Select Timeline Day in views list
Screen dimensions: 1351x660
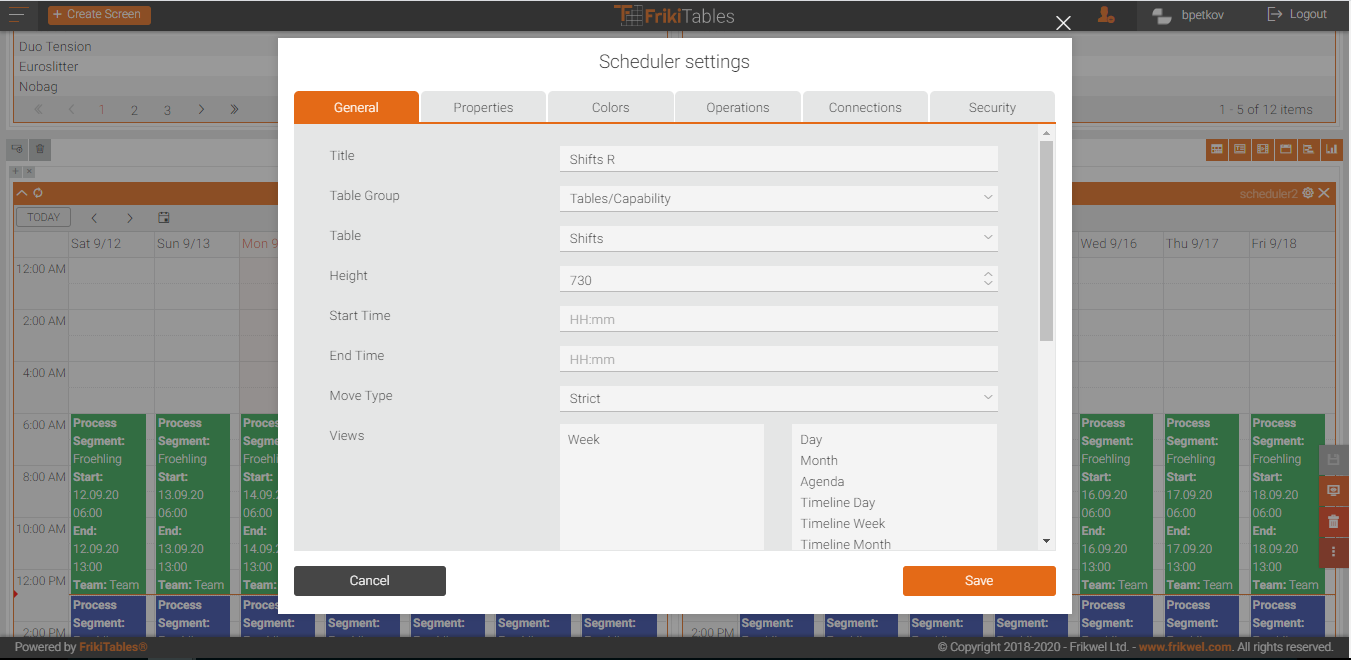pos(837,503)
